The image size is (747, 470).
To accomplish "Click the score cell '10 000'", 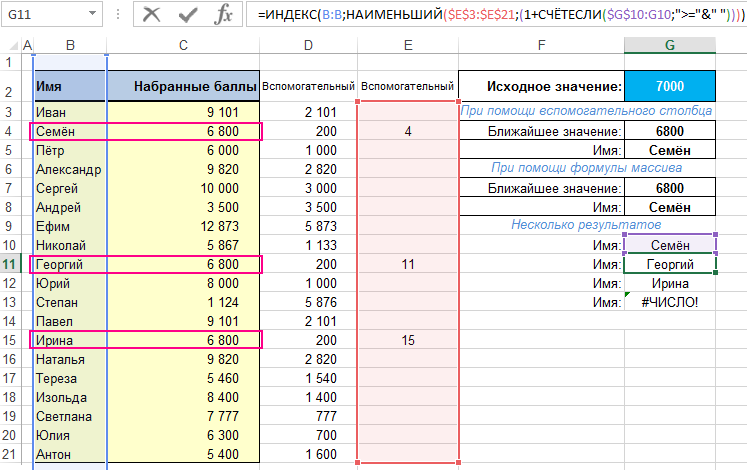I will [183, 189].
